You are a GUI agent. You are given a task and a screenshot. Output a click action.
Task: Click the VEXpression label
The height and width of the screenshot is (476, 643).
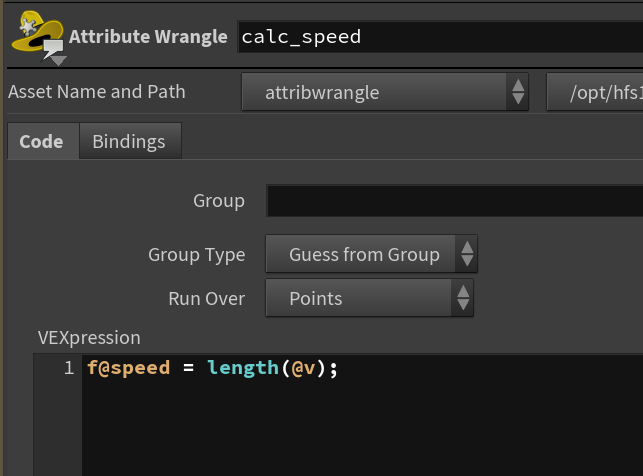(89, 338)
